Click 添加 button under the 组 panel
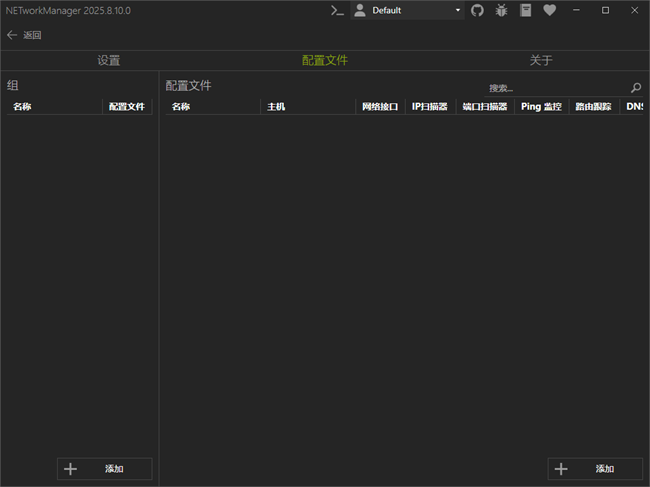 pos(104,469)
